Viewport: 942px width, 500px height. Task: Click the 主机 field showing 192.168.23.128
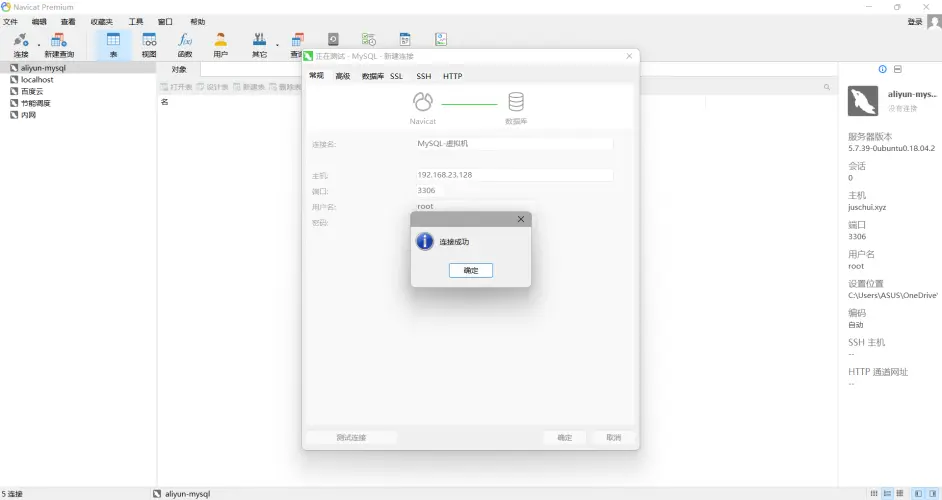514,175
